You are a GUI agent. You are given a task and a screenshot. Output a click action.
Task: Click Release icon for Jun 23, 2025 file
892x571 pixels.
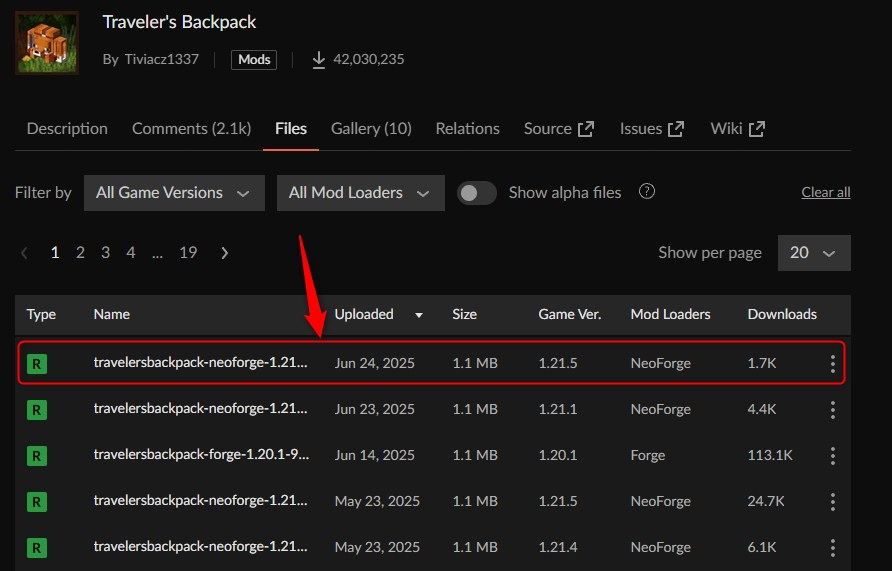pos(37,409)
